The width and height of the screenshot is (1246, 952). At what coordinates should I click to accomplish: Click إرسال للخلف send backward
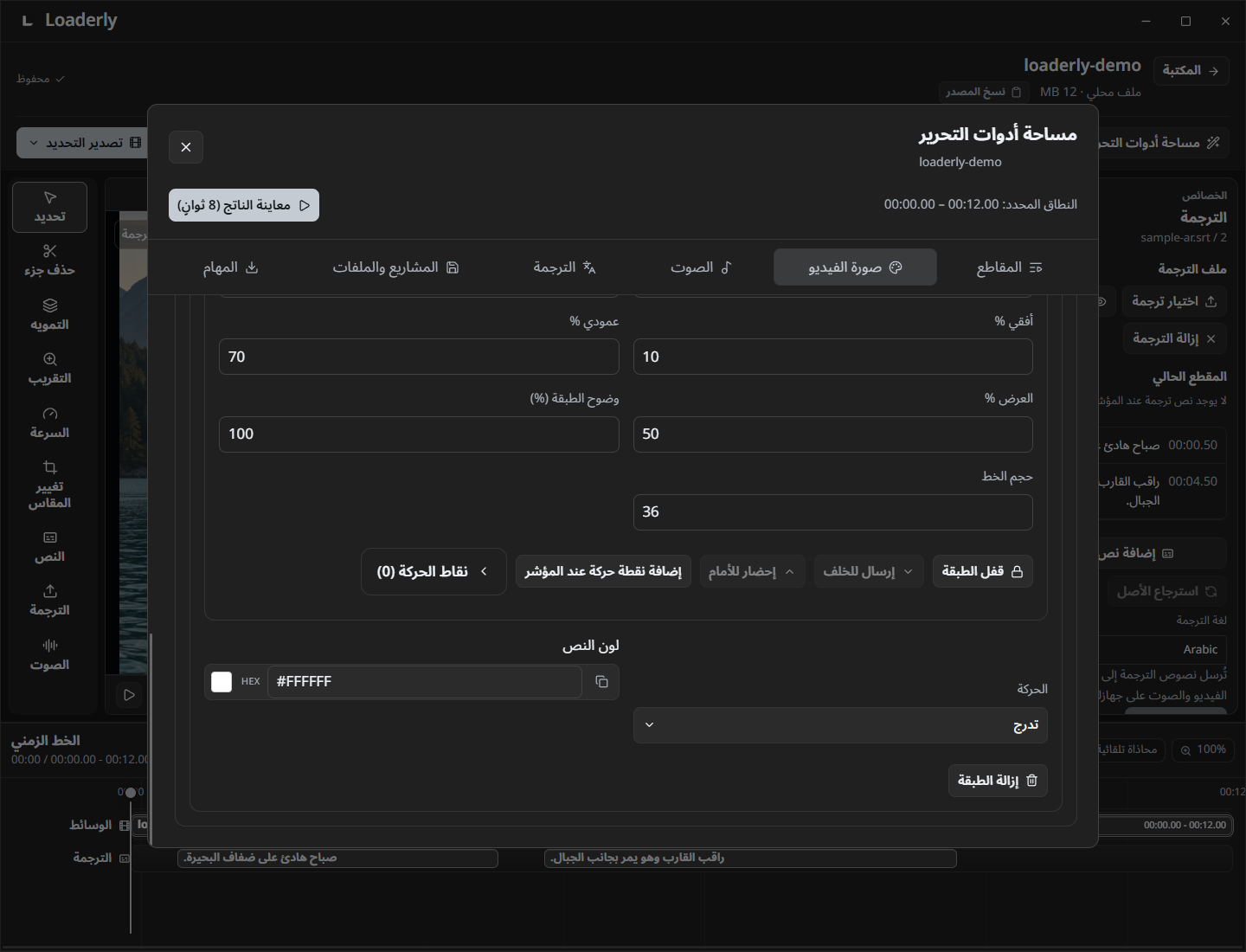pyautogui.click(x=868, y=571)
